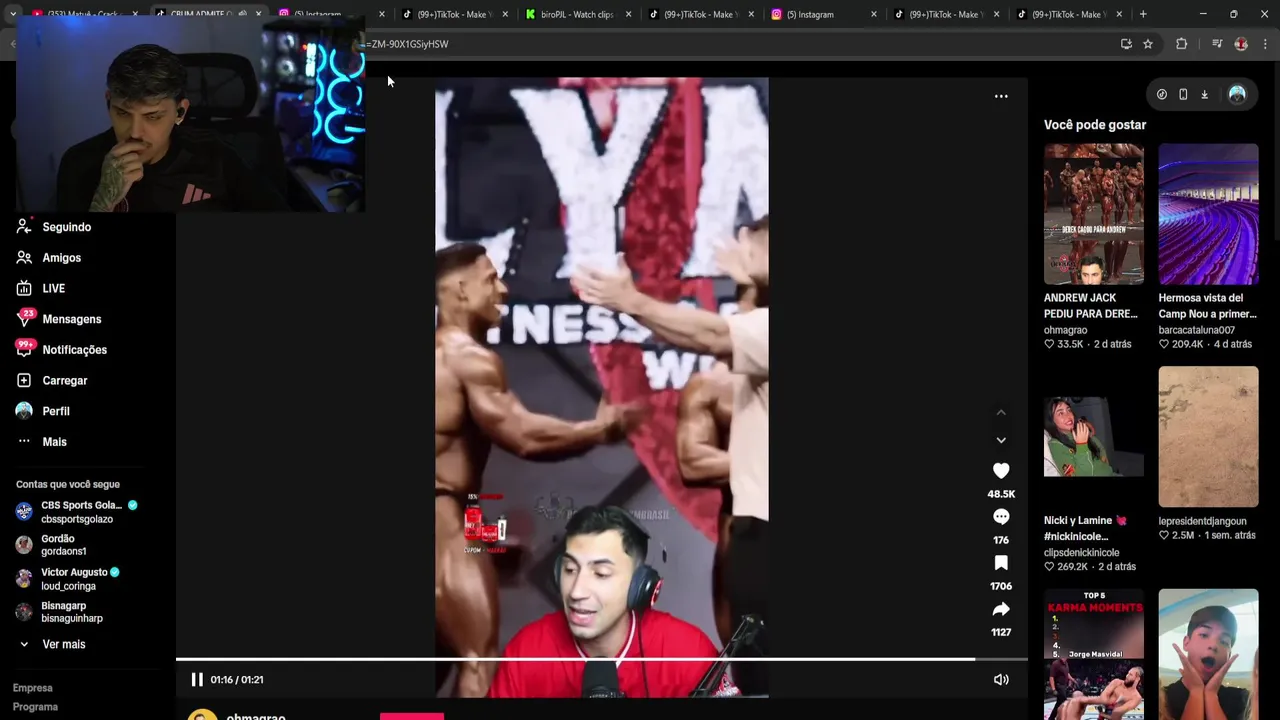Screen dimensions: 1280x720
Task: Click the install app icon in the address bar
Action: pos(1126,44)
